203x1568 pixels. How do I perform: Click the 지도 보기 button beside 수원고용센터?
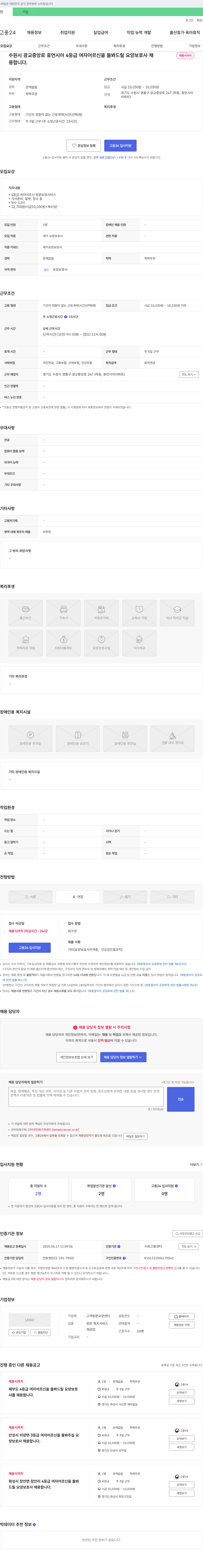coord(188,1247)
